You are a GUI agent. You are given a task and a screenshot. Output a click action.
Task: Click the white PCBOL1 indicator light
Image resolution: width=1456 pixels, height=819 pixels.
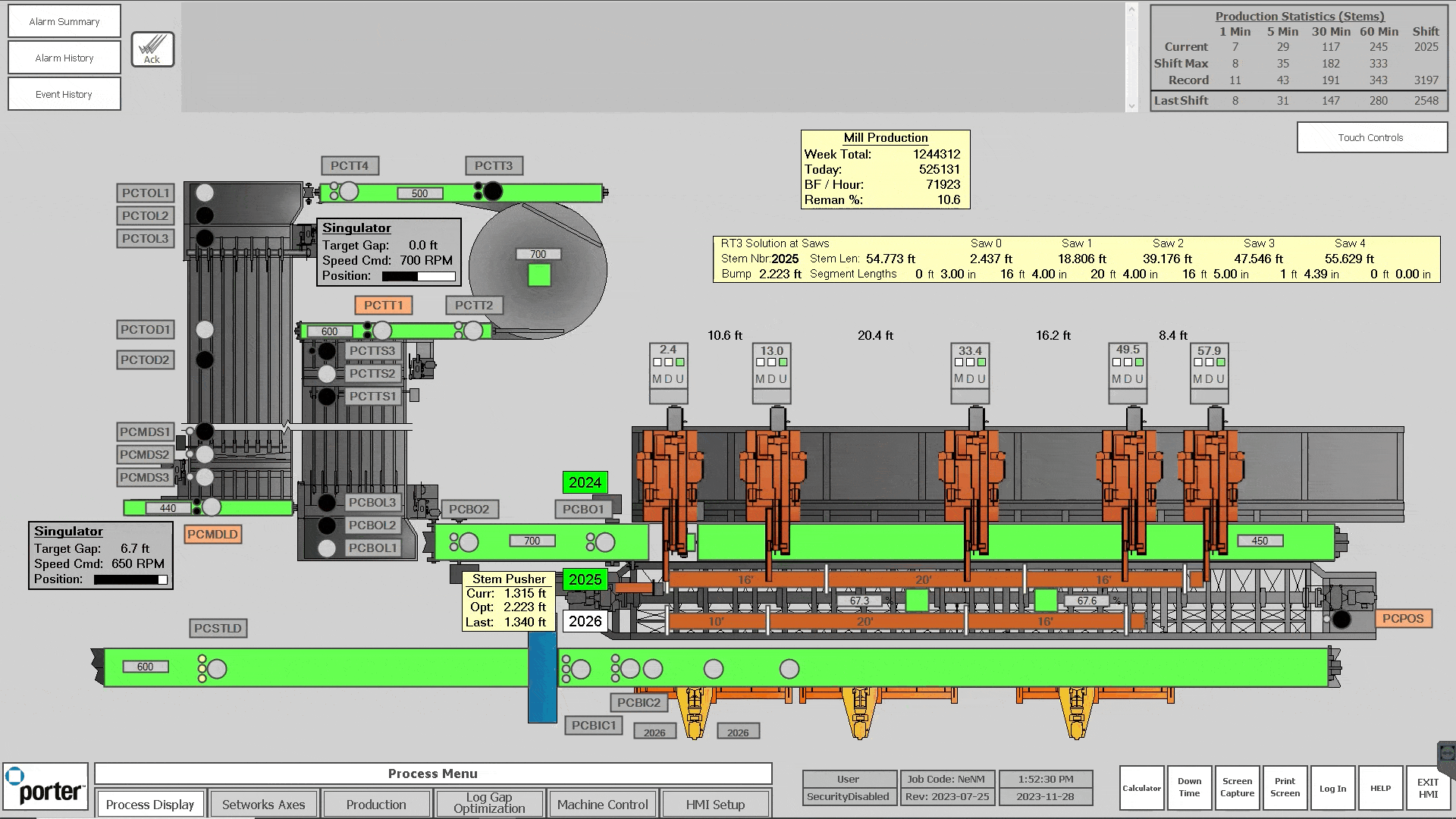[x=327, y=548]
